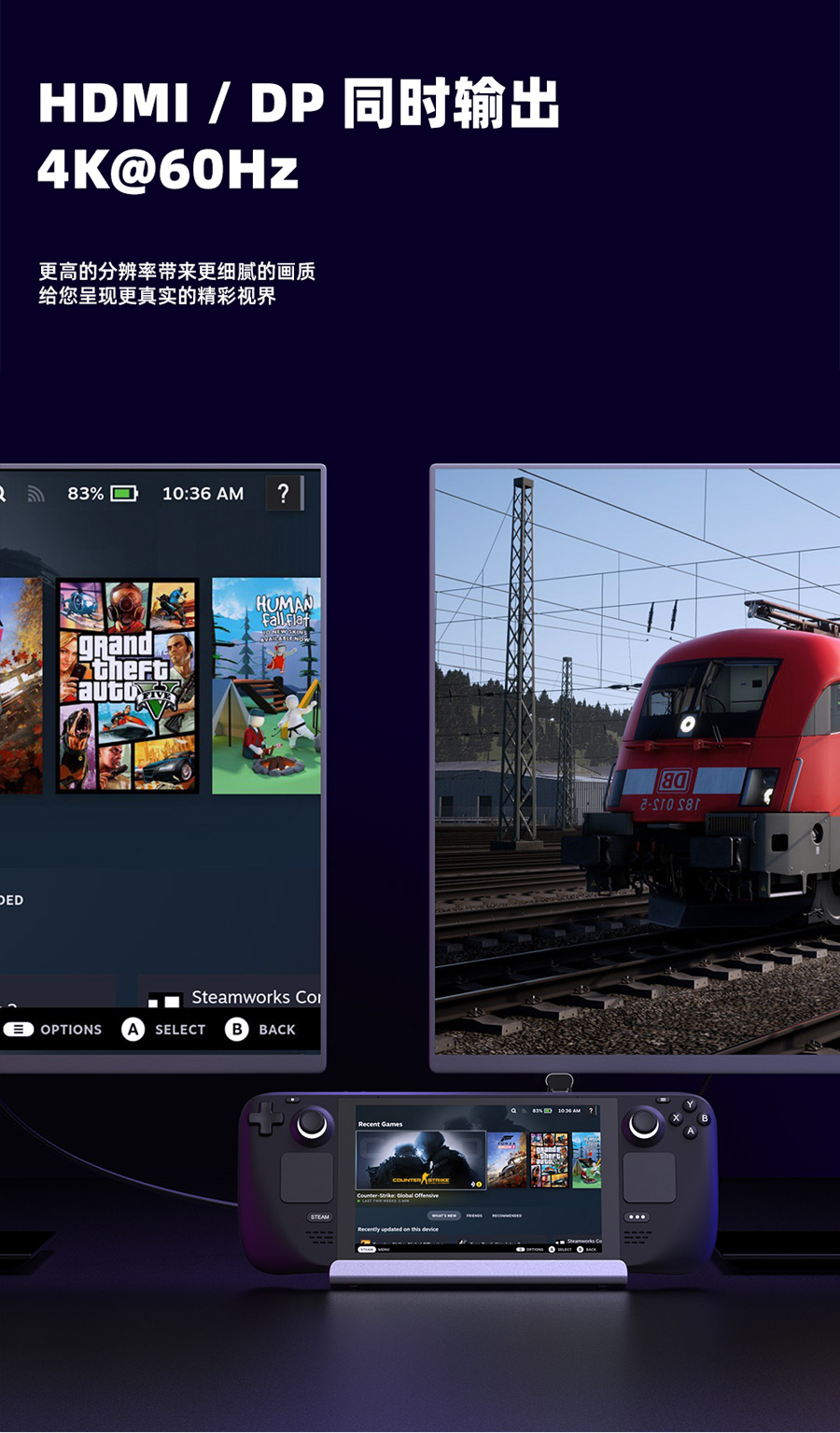Click the OPTIONS label on the left monitor
This screenshot has height=1433, width=840.
tap(71, 1030)
